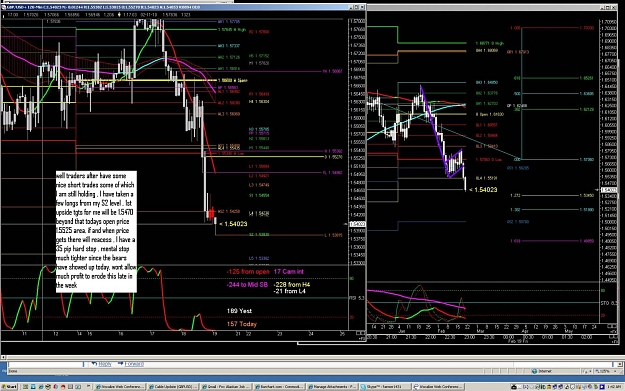Click the horizontal scrollbar left arrow
The height and width of the screenshot is (391, 625).
[3, 358]
